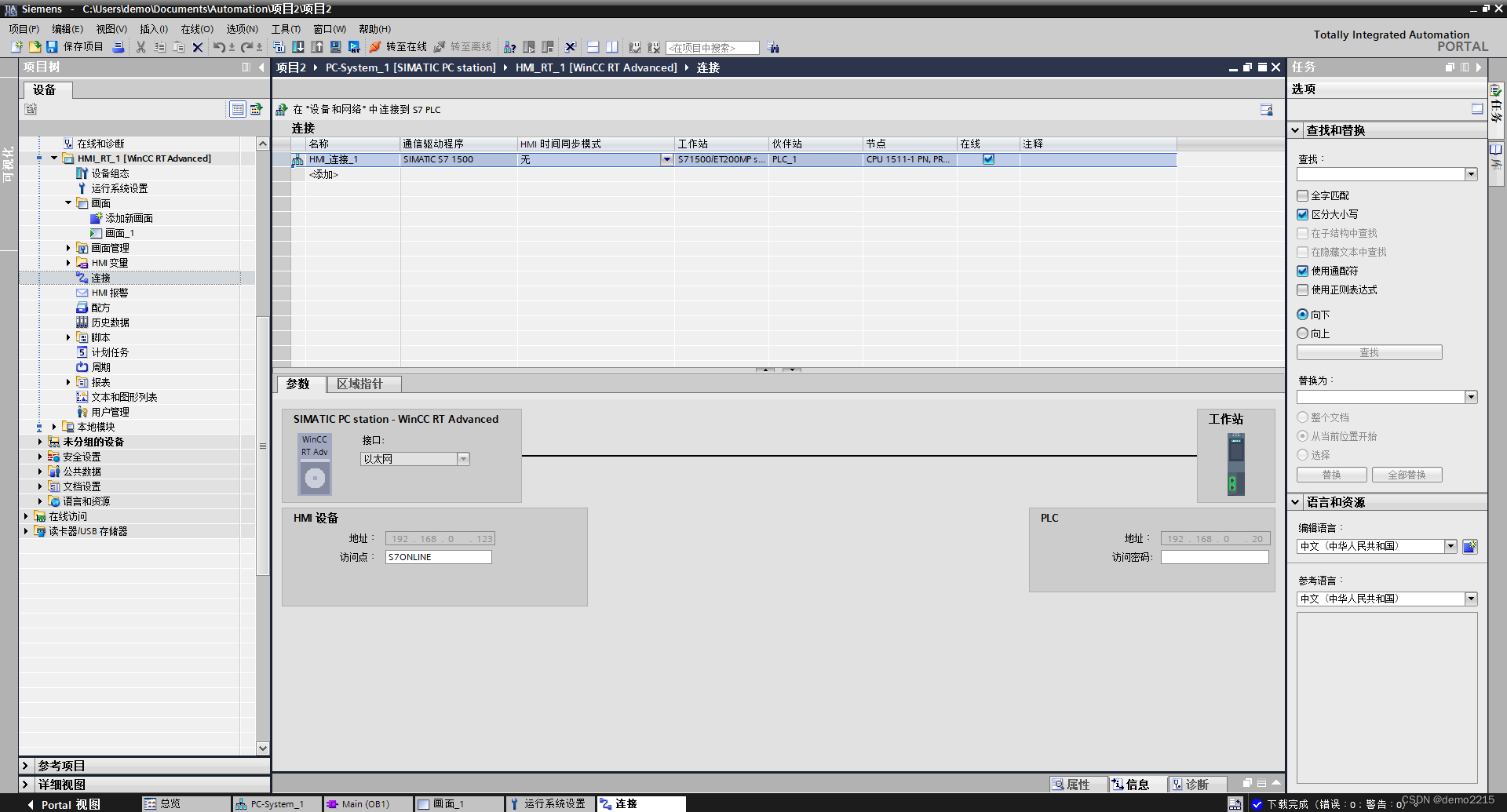Open the 查找 search combo box dropdown
This screenshot has height=812, width=1507.
pos(1471,174)
